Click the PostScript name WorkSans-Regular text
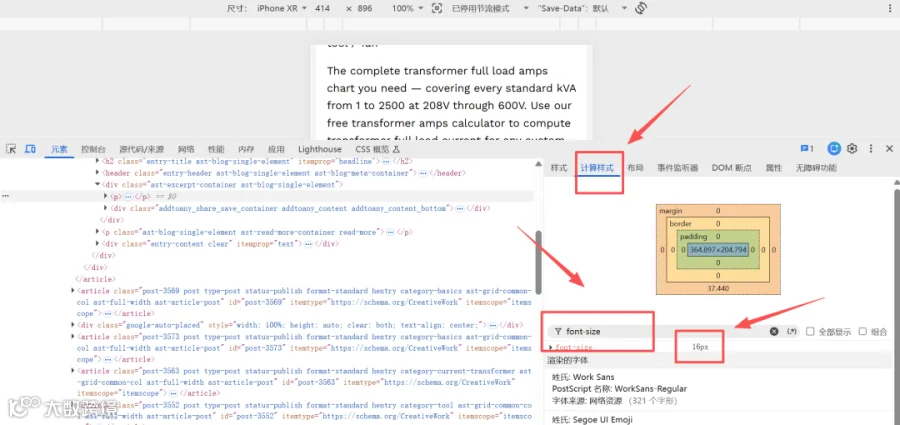 pos(619,389)
